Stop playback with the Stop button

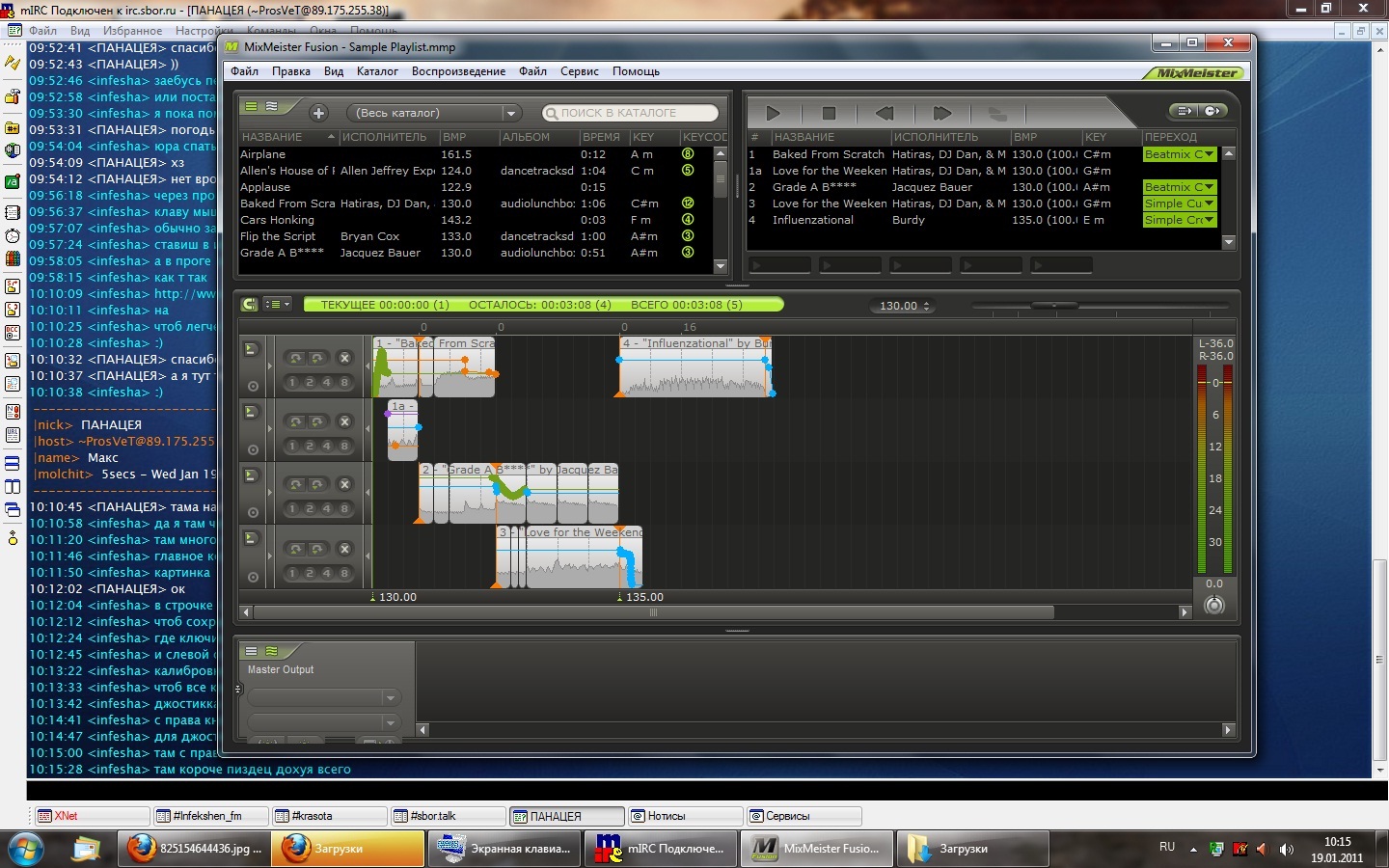(x=828, y=113)
